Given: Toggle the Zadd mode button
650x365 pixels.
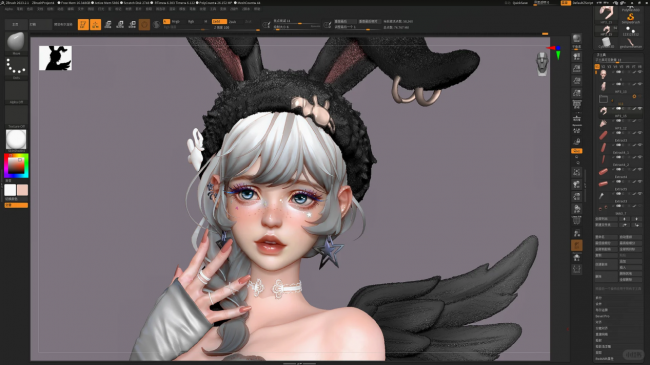Looking at the screenshot, I should [219, 22].
